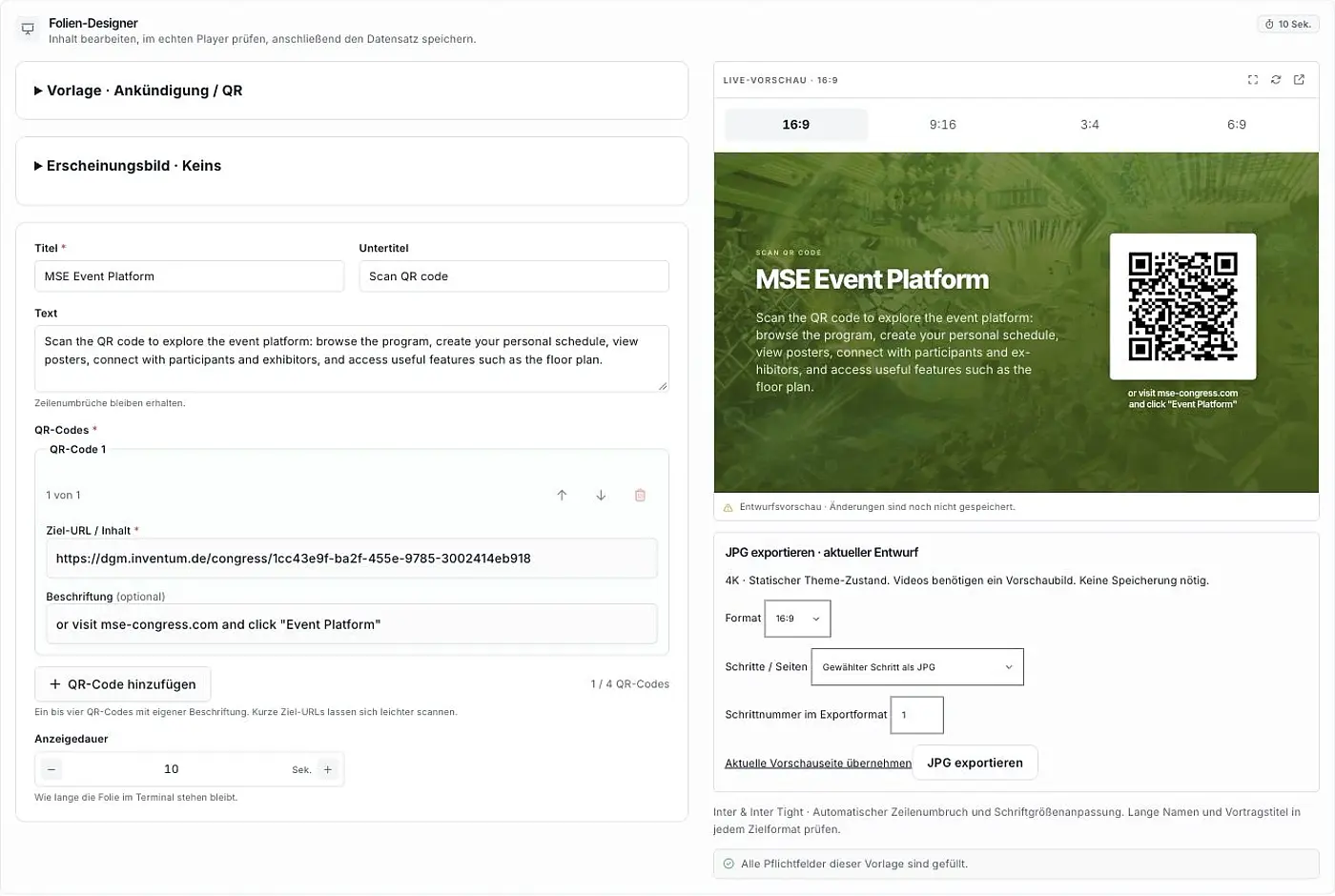Viewport: 1335px width, 896px height.
Task: Click the QR code in the preview
Action: (1182, 306)
